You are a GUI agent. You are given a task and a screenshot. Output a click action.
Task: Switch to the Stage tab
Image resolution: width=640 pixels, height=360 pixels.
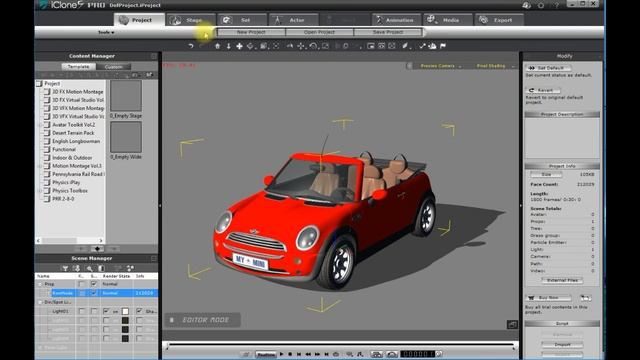191,20
